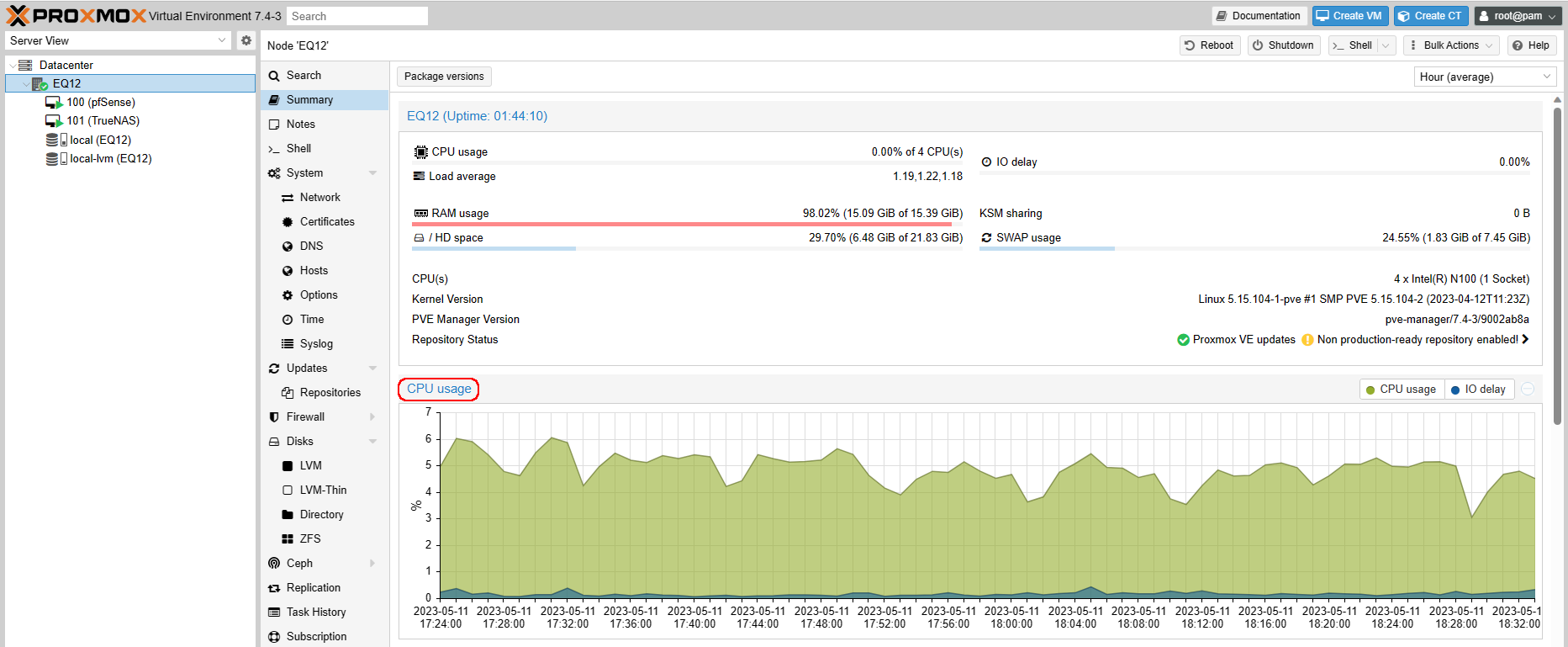Click the Hosts globe icon
This screenshot has width=1568, height=647.
click(x=288, y=271)
